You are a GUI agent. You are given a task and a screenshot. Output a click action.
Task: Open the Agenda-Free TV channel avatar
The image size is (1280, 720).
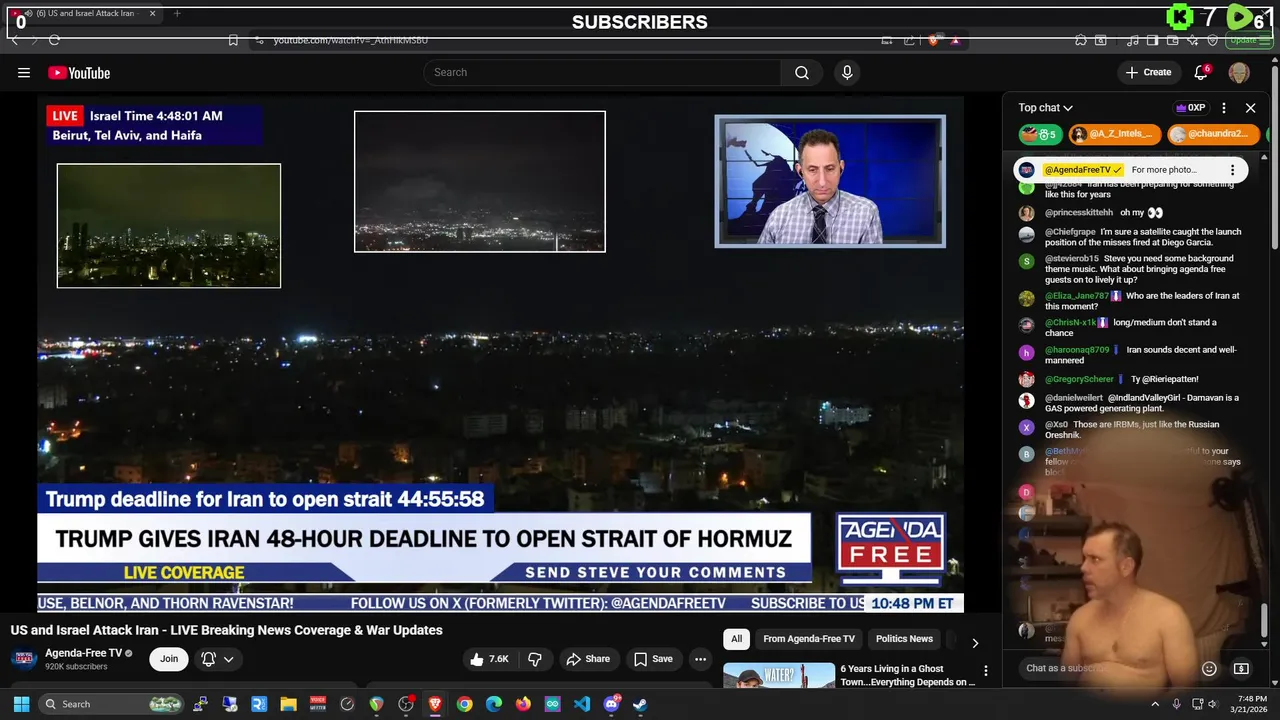pyautogui.click(x=24, y=659)
